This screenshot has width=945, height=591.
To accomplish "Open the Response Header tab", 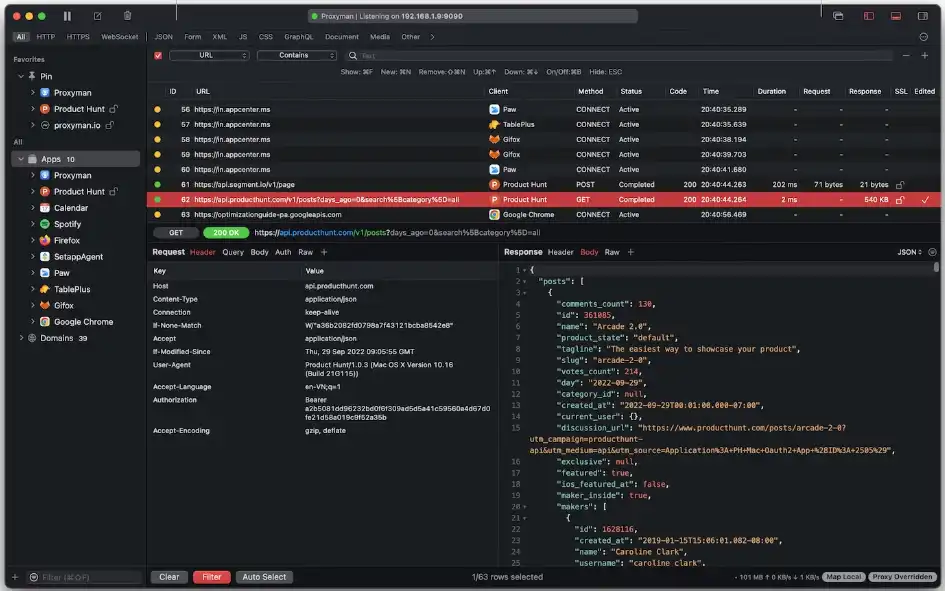I will (x=560, y=252).
